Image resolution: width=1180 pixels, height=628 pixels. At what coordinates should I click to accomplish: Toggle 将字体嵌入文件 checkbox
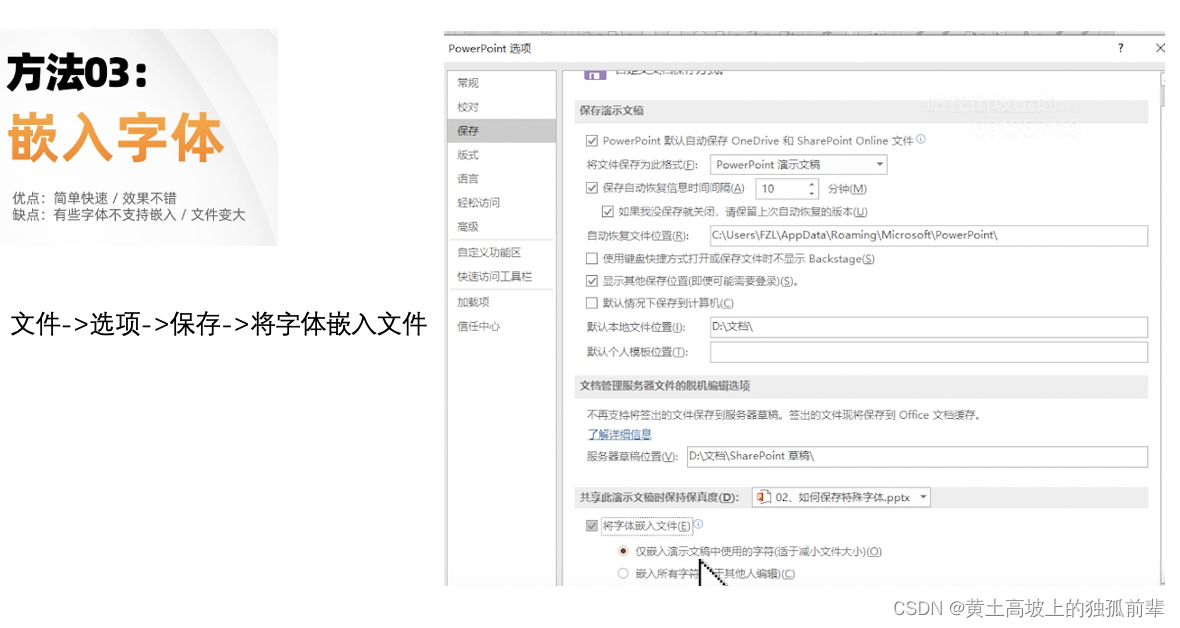pyautogui.click(x=592, y=526)
